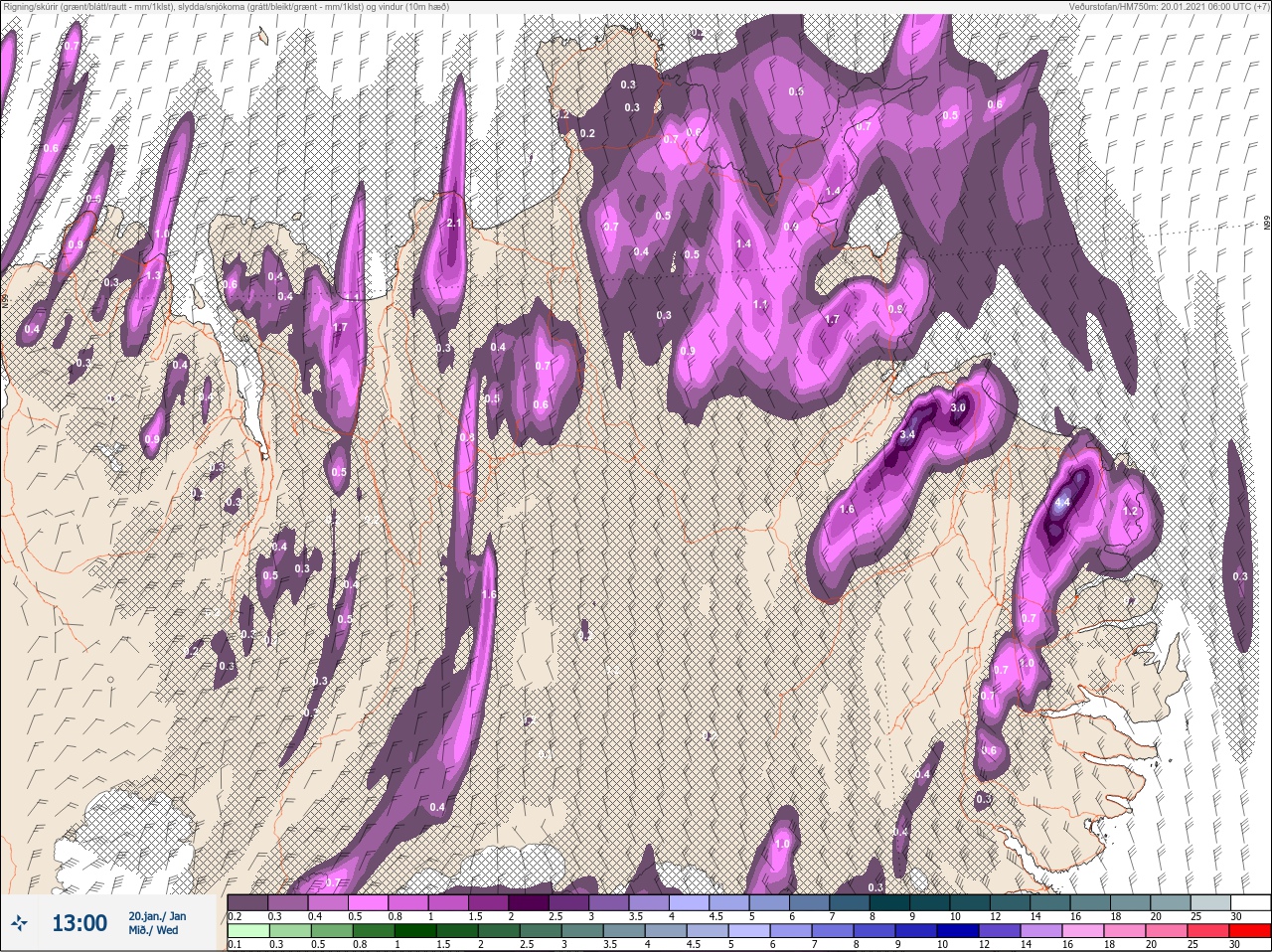Click the upper-row dark teal swatch between 8 and 9

coord(889,902)
